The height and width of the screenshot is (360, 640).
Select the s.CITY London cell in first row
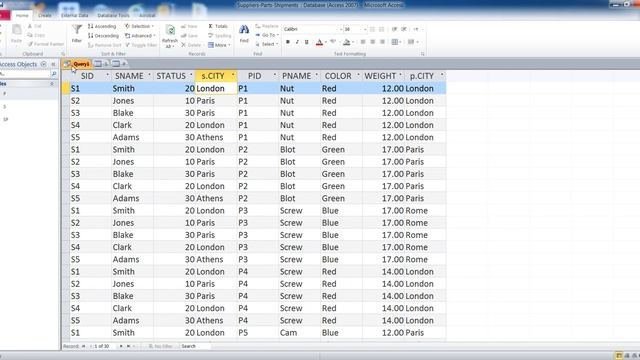click(x=216, y=89)
